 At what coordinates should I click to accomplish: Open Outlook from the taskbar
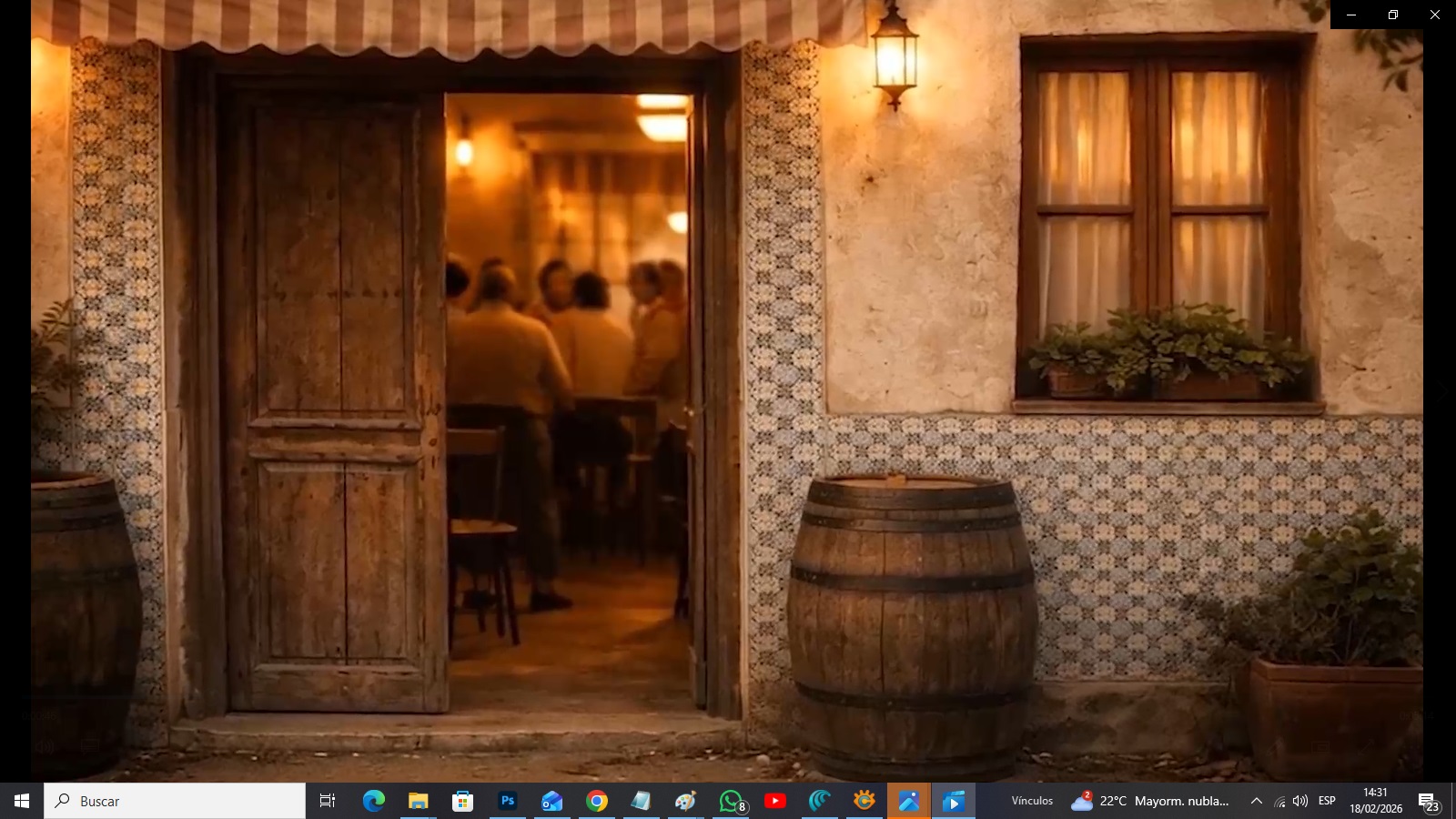[x=552, y=801]
